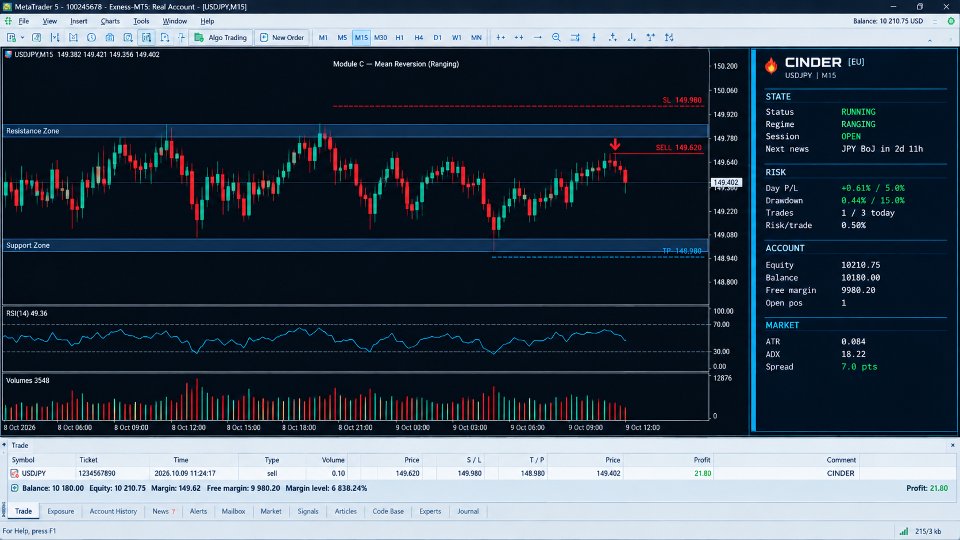The height and width of the screenshot is (540, 960).
Task: Open the Code Base tab
Action: 388,511
